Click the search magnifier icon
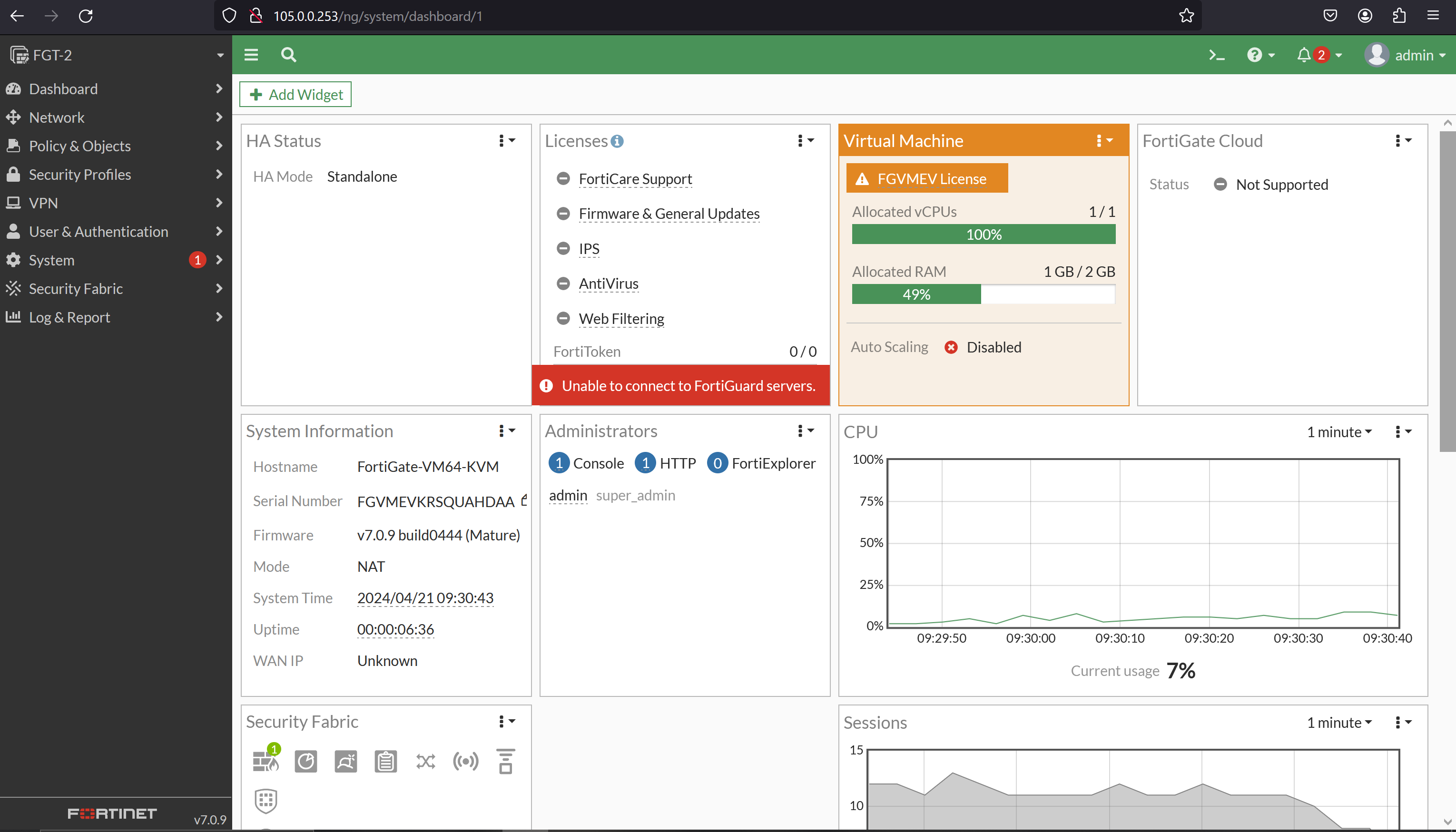Image resolution: width=1456 pixels, height=832 pixels. coord(288,55)
